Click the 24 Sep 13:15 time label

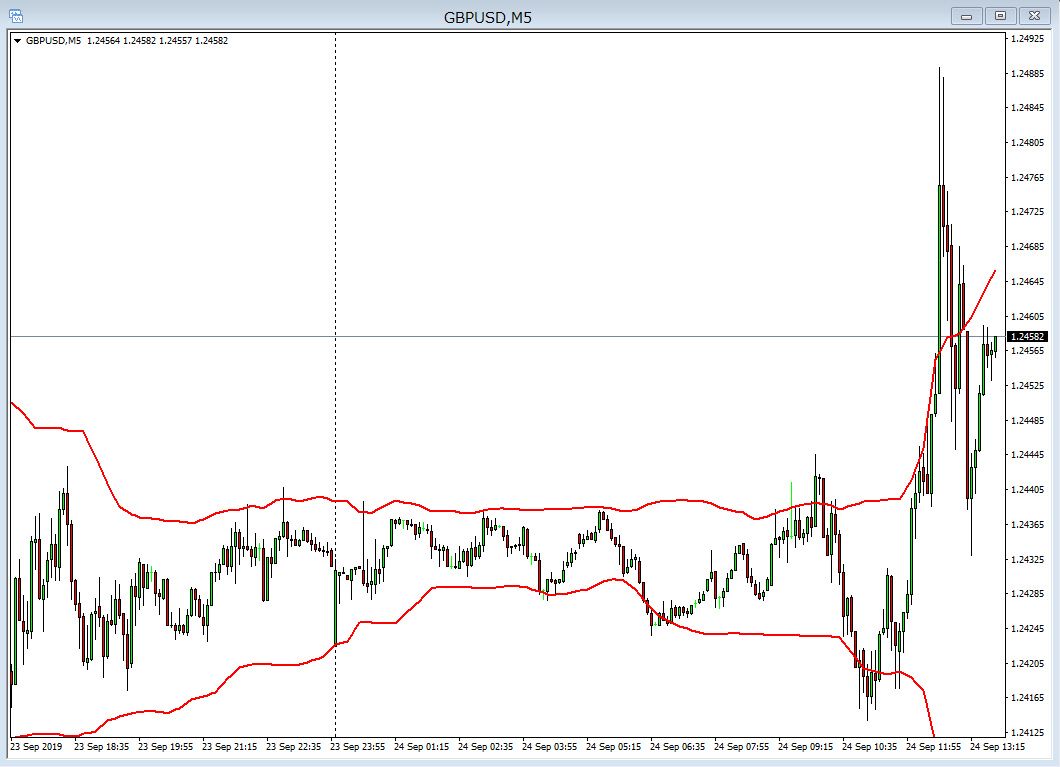[995, 746]
